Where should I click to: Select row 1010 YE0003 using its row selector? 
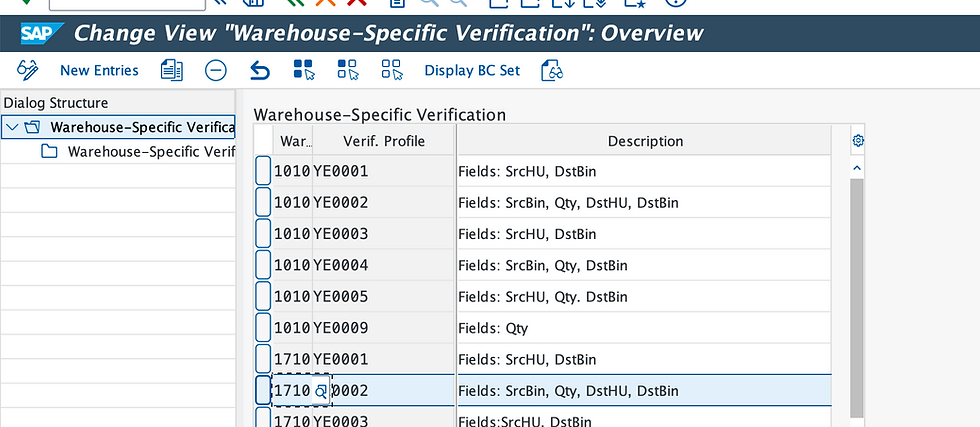pyautogui.click(x=263, y=234)
